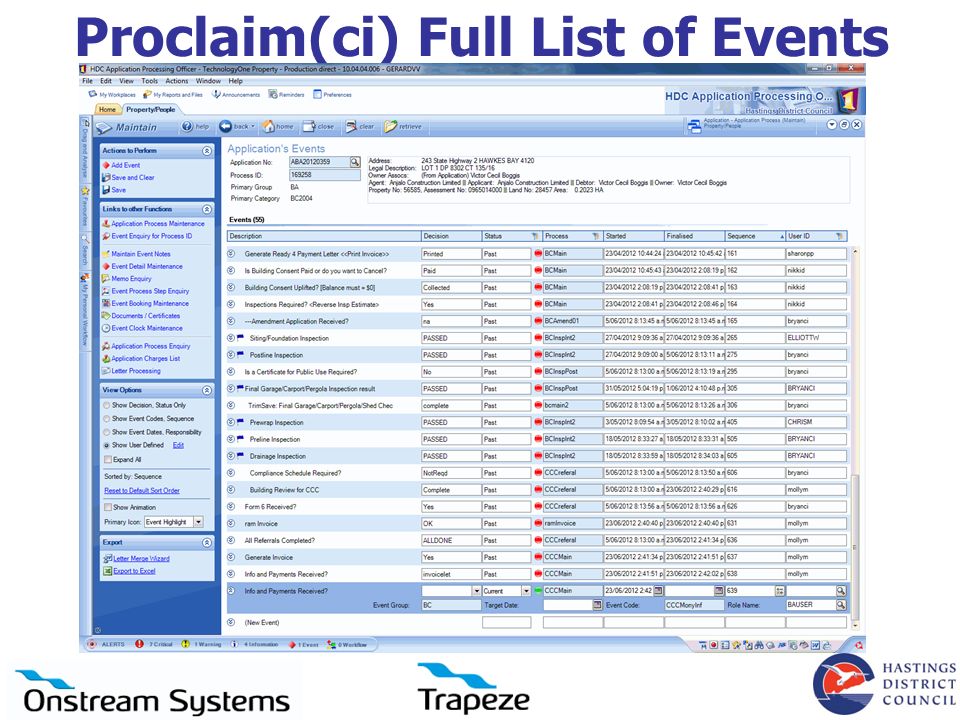Tick the Expand All checkbox
Screen dimensions: 960x720
pos(108,460)
